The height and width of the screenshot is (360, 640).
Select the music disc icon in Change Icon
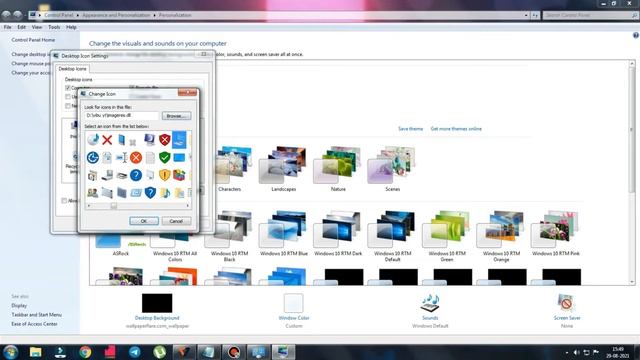click(93, 140)
